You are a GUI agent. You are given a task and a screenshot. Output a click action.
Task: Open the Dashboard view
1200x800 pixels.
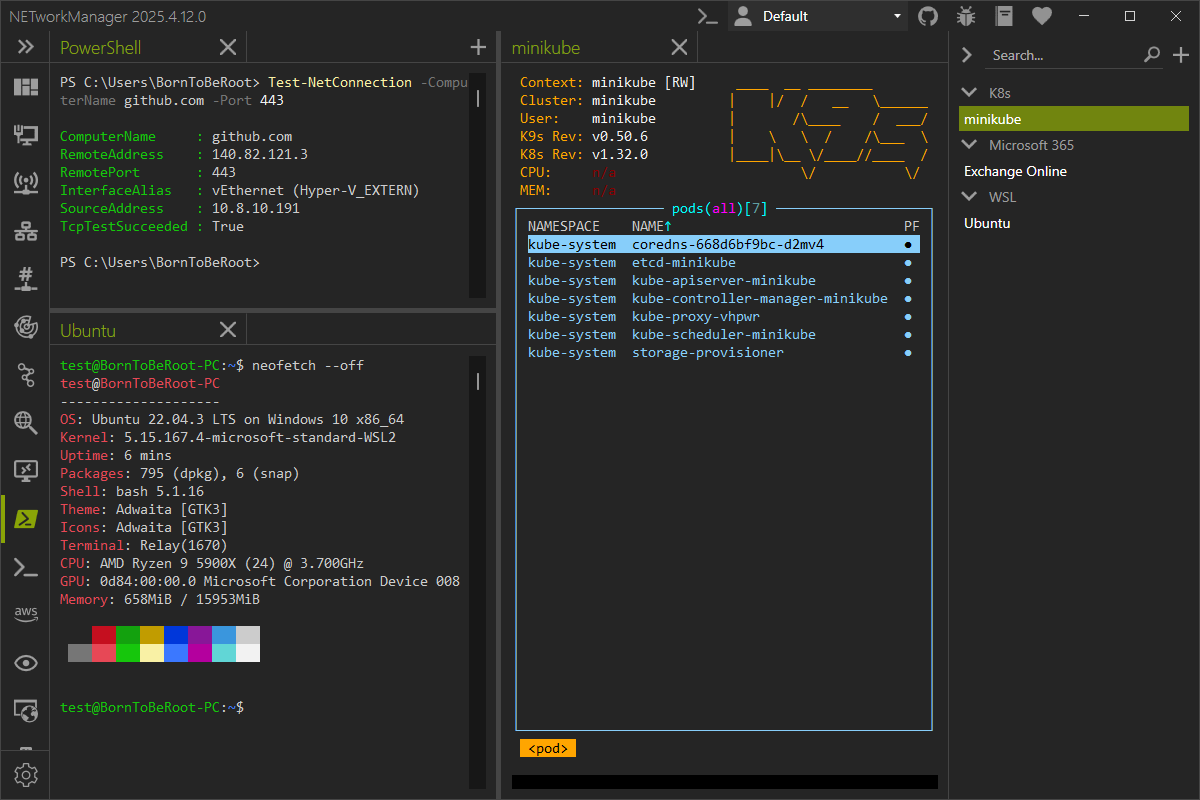tap(25, 87)
